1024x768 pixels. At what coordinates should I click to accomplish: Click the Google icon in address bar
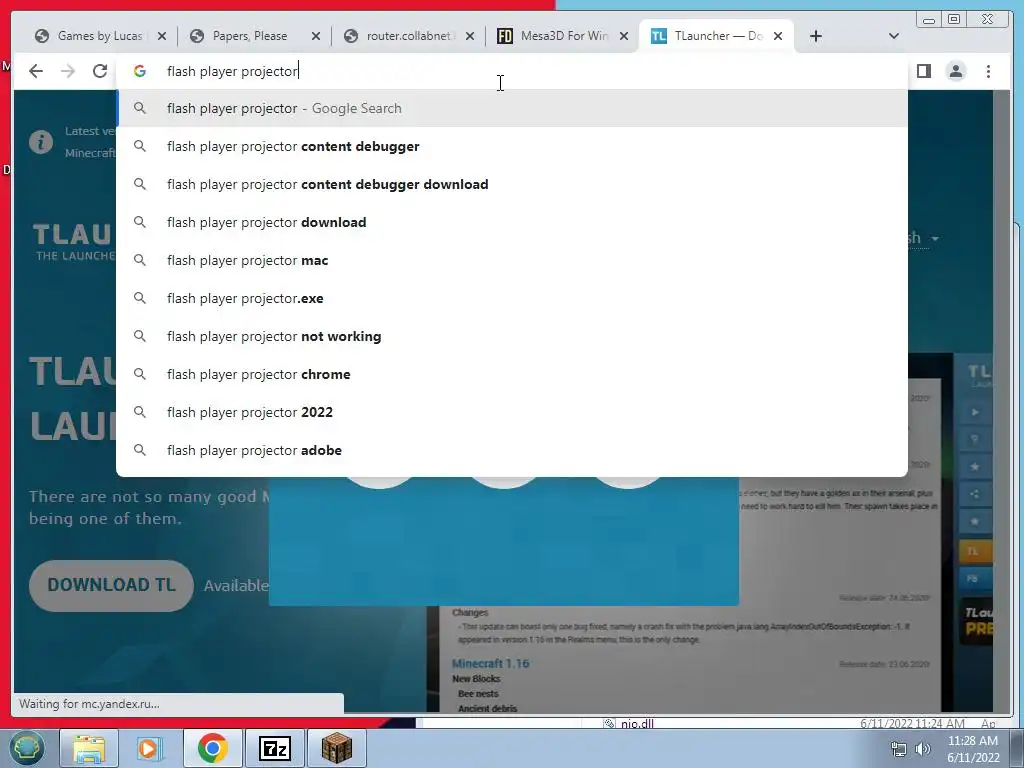pos(140,71)
